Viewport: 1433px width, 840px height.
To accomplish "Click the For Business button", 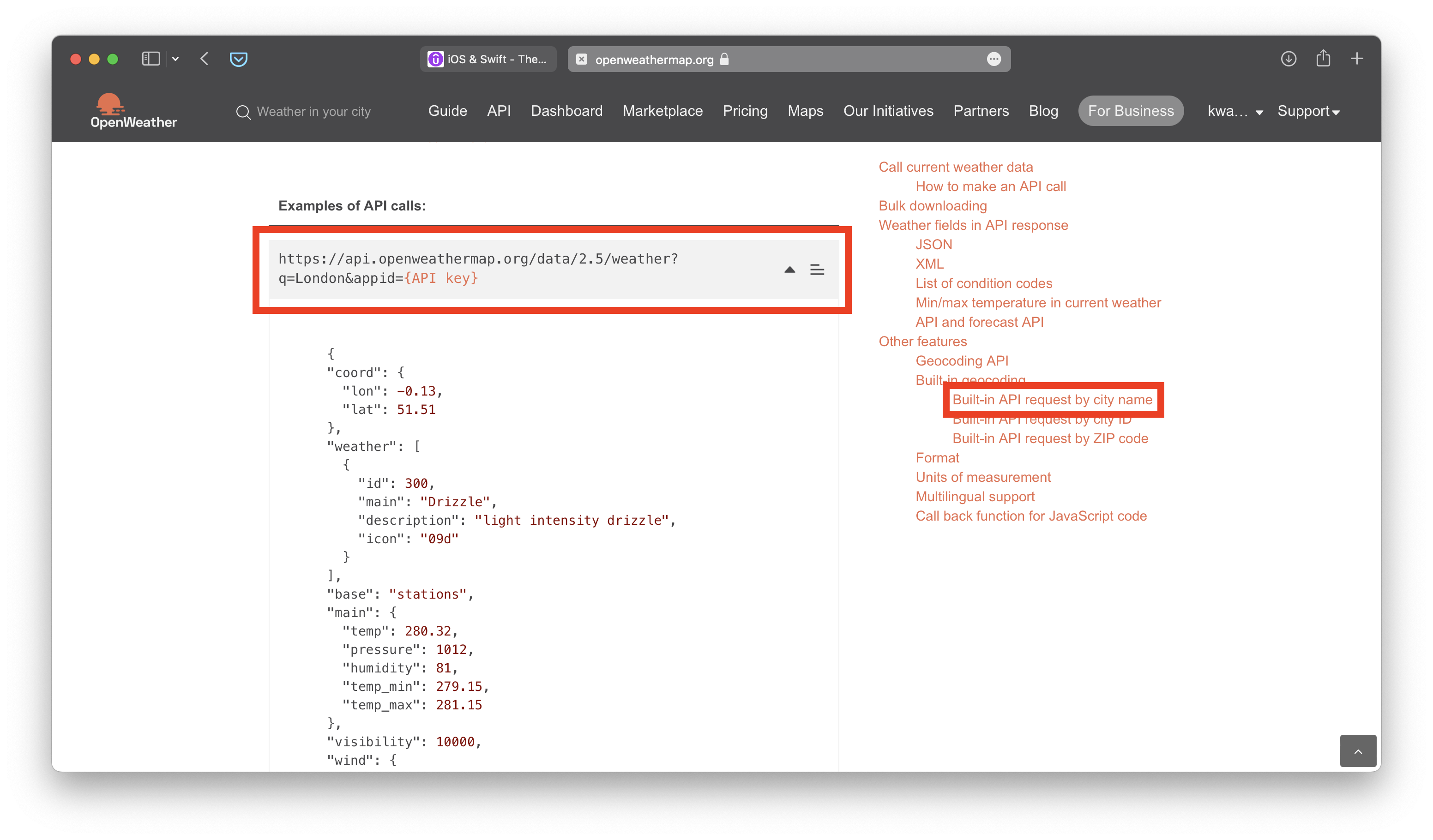I will tap(1131, 111).
